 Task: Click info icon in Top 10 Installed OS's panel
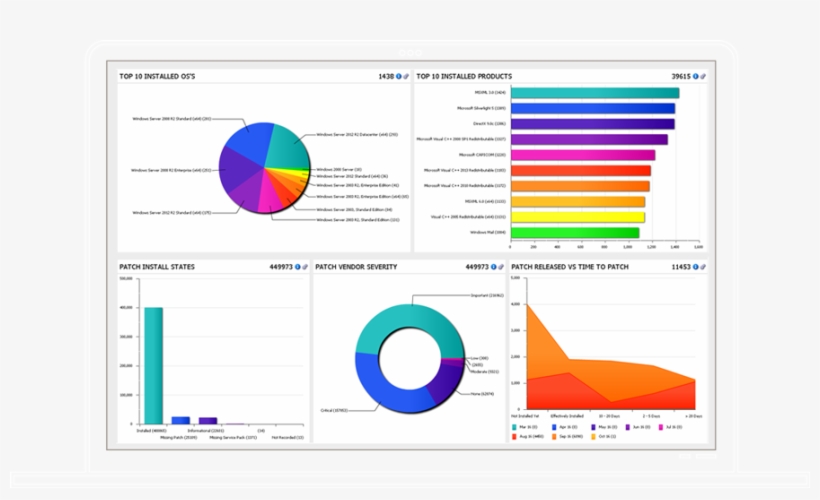399,76
